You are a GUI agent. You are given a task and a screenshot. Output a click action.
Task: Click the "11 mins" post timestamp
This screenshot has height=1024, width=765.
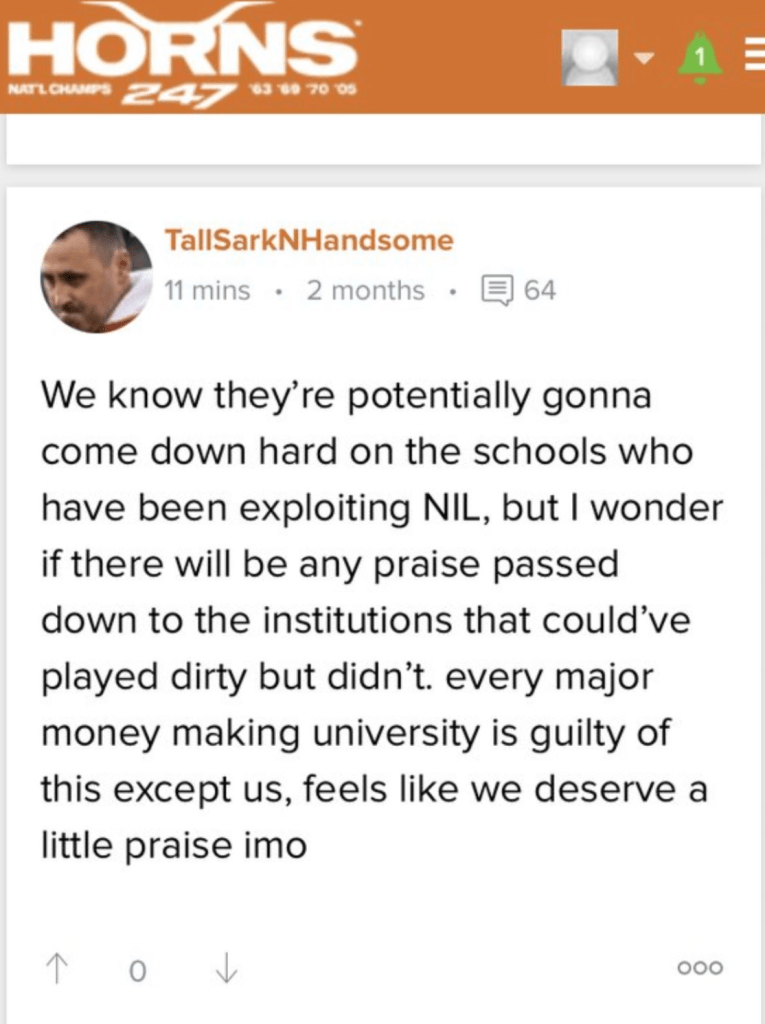point(207,291)
